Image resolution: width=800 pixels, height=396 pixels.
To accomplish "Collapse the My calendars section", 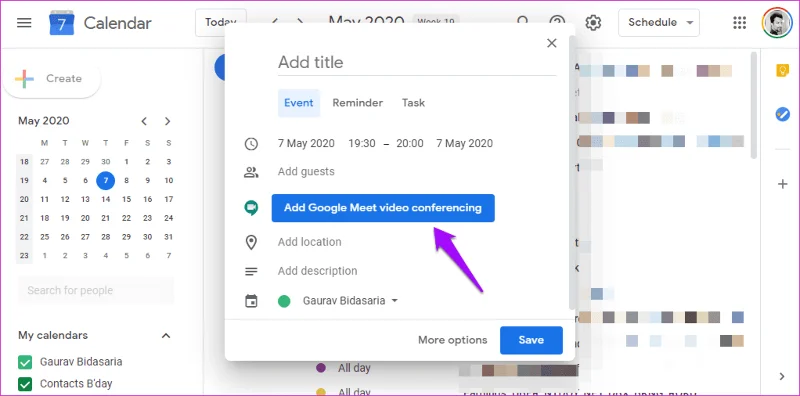I will (166, 336).
